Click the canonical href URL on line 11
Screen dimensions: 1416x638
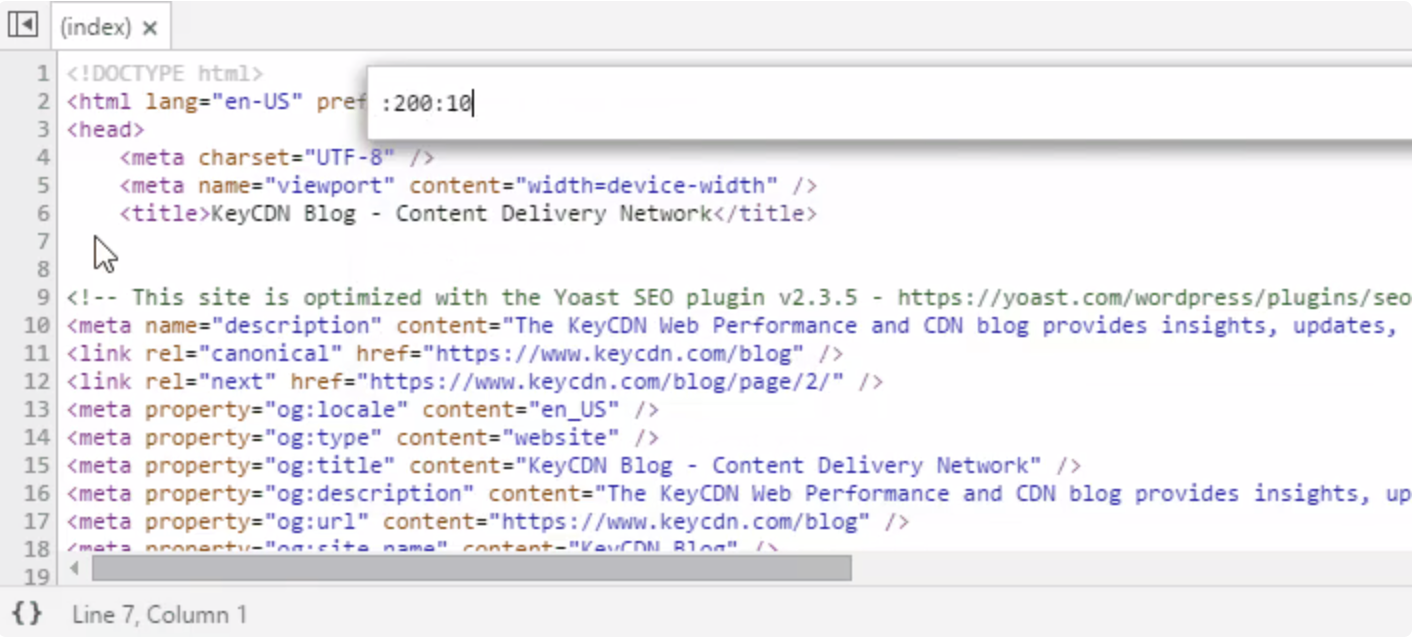click(x=615, y=354)
